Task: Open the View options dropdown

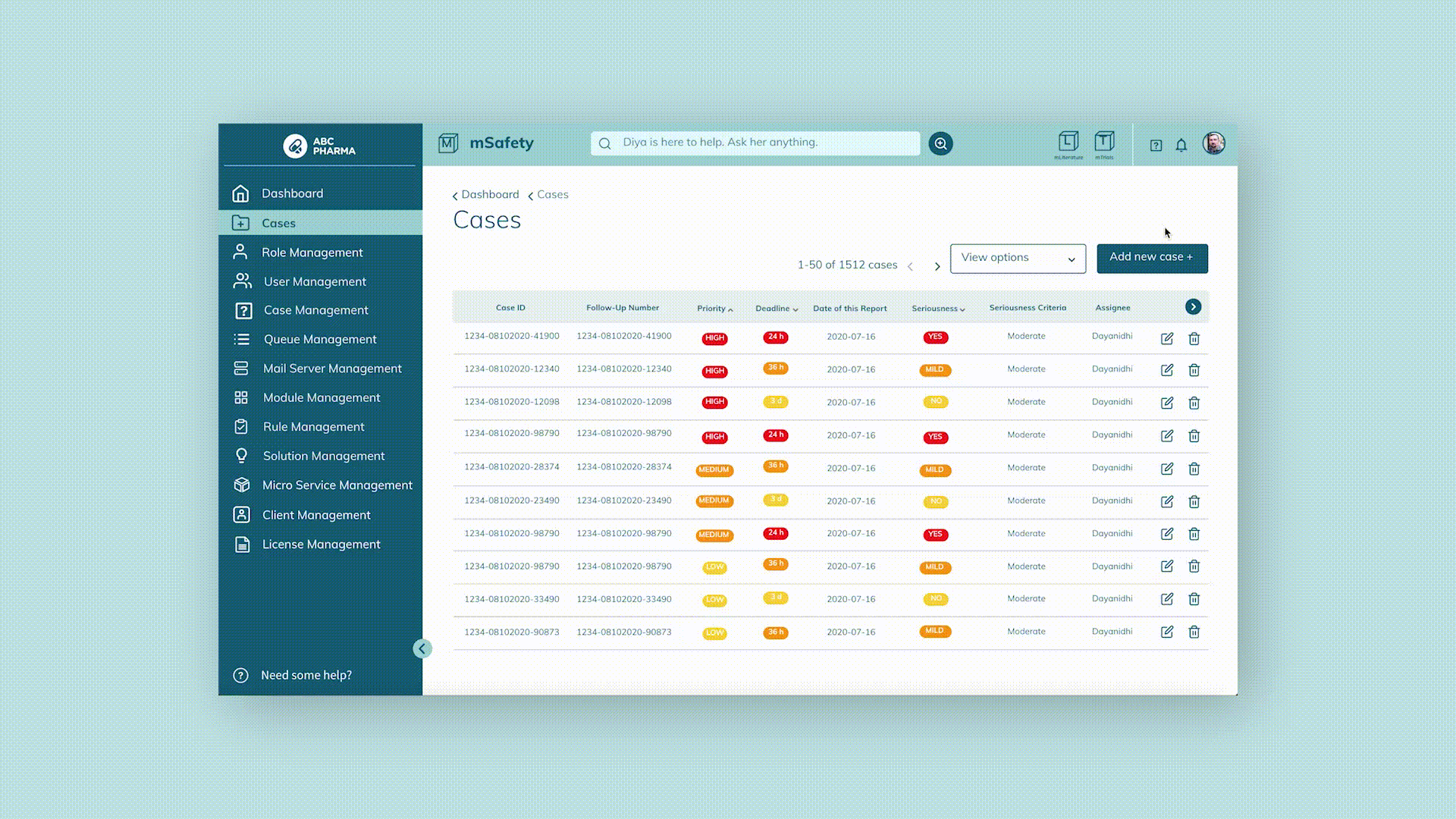Action: click(1017, 258)
